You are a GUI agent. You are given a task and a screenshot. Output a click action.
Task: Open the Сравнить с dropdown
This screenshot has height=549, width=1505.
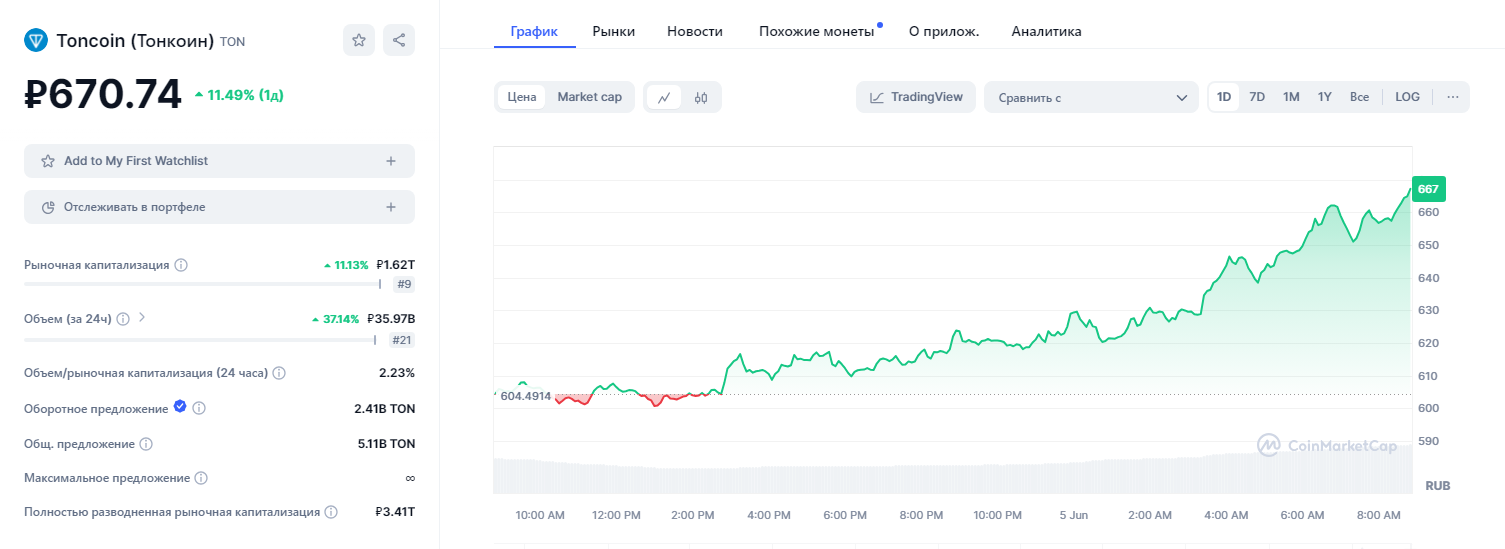pos(1091,97)
